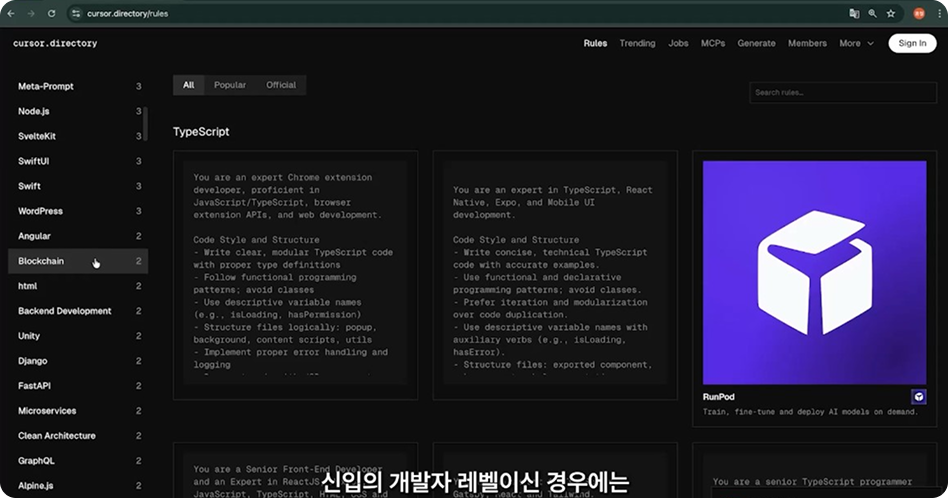
Task: Select Blockchain in the sidebar list
Action: (41, 261)
